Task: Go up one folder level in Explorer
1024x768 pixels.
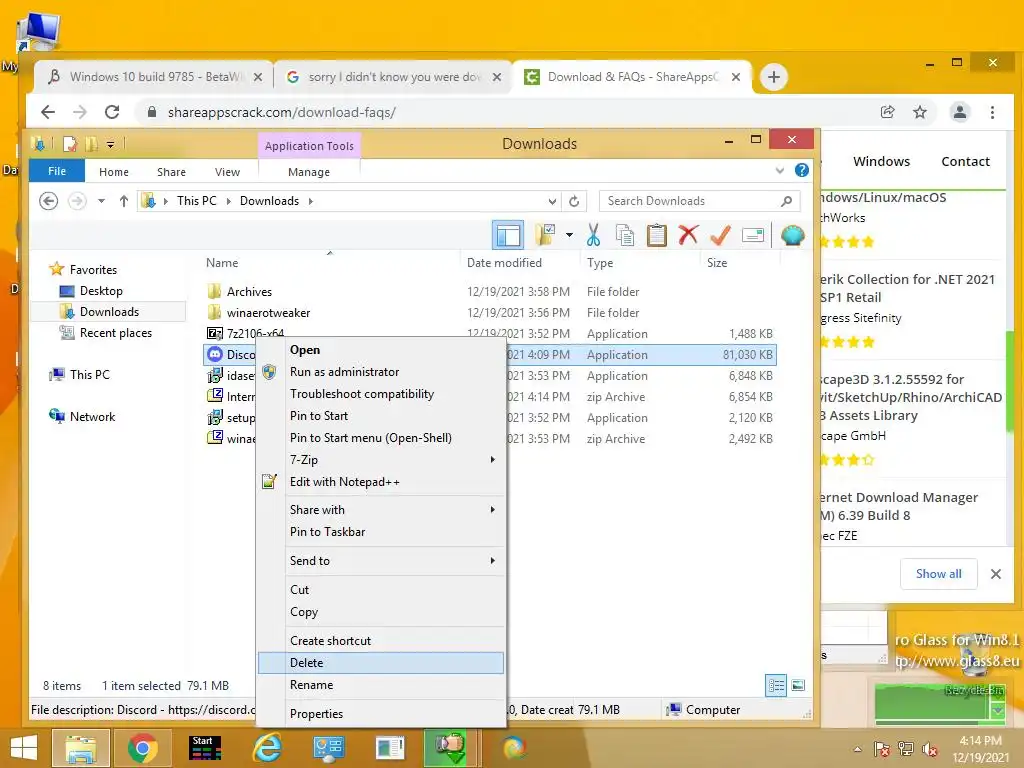Action: 123,201
